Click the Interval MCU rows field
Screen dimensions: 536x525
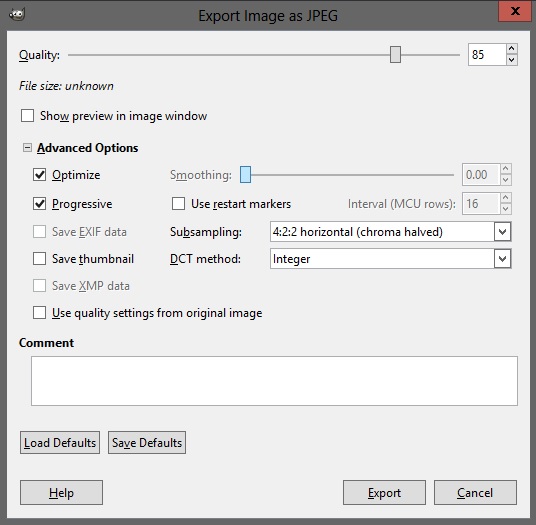click(x=481, y=204)
